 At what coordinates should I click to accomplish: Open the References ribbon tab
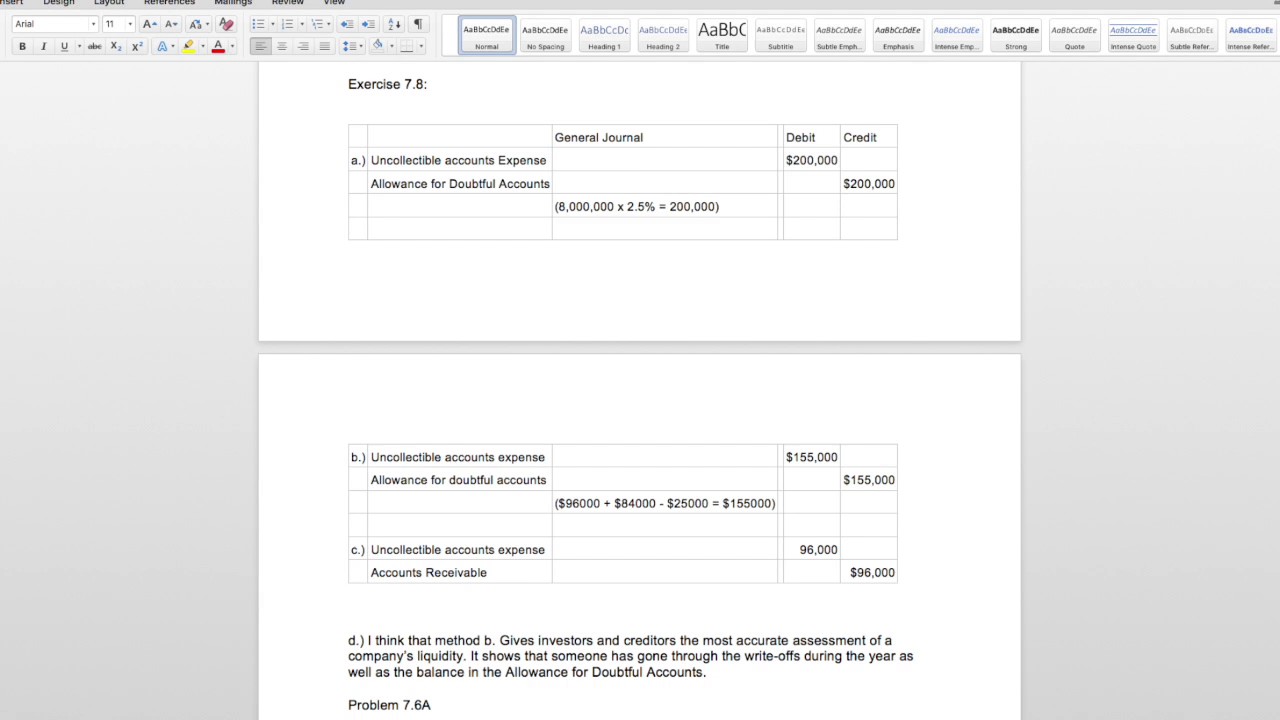pyautogui.click(x=169, y=3)
